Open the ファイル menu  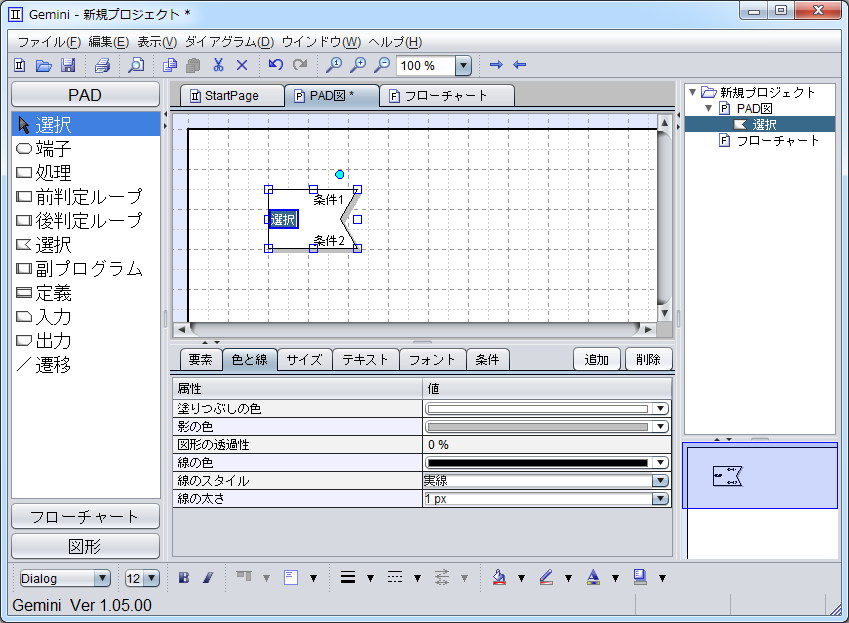(x=49, y=42)
